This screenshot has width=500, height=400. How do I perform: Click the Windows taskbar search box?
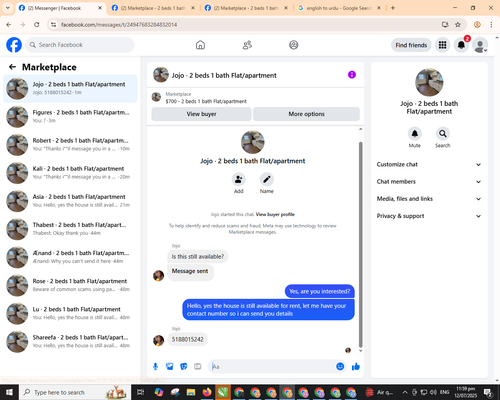click(x=74, y=392)
